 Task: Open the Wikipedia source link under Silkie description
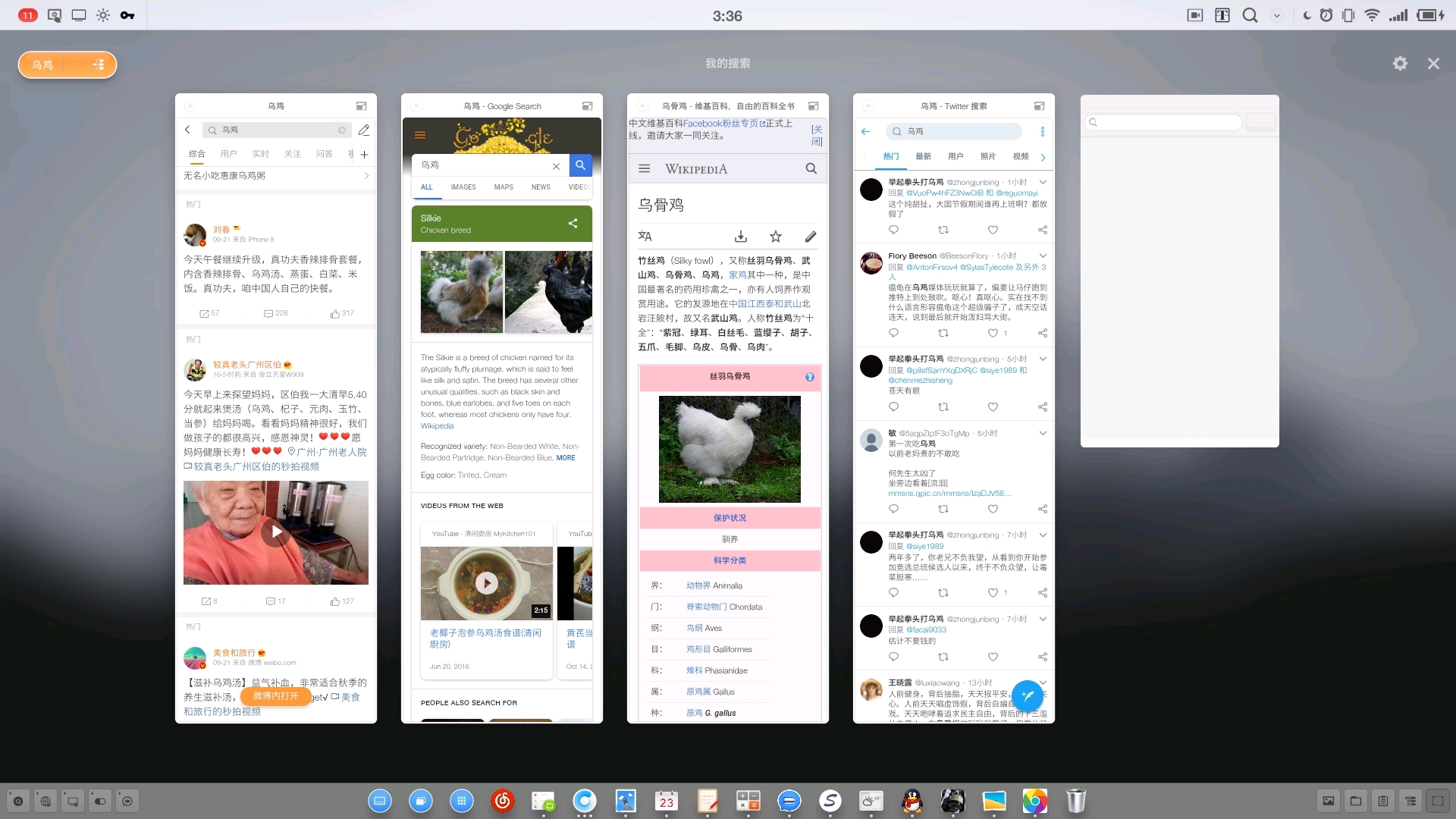point(438,426)
